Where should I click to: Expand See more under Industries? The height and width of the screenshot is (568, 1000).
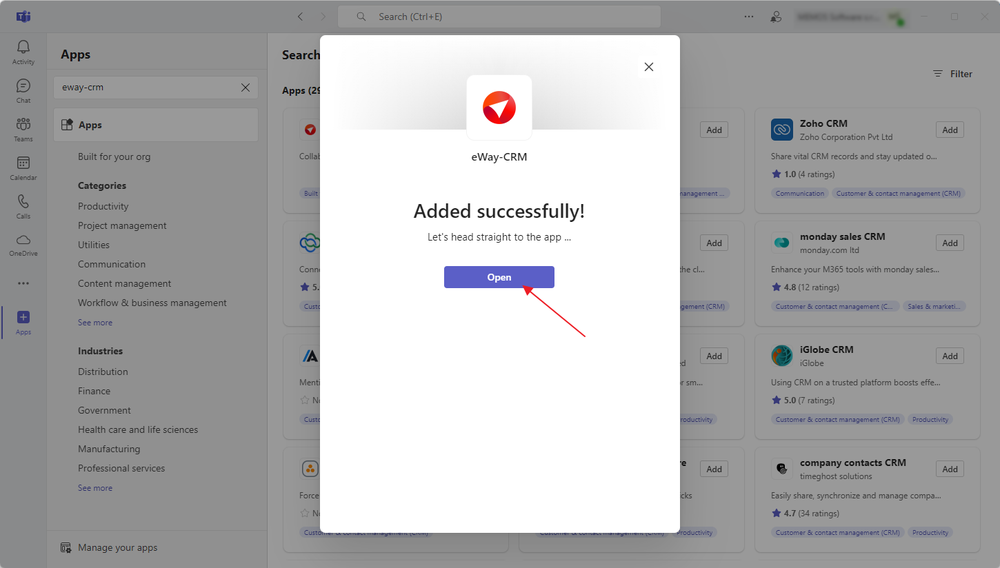click(x=95, y=488)
